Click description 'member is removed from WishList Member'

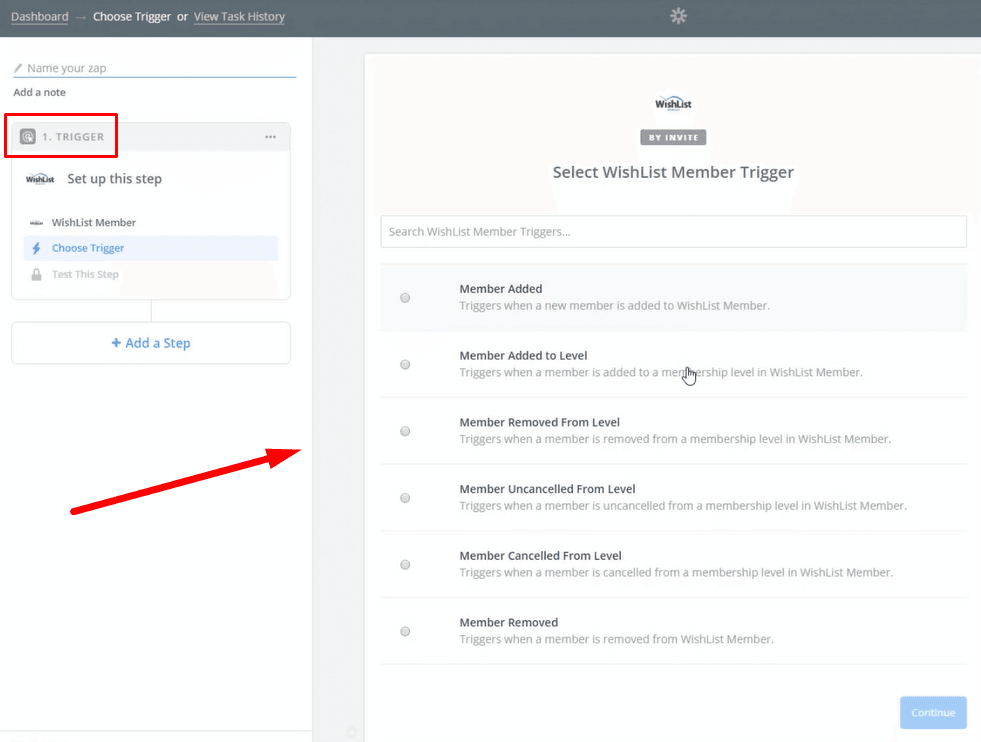tap(616, 639)
